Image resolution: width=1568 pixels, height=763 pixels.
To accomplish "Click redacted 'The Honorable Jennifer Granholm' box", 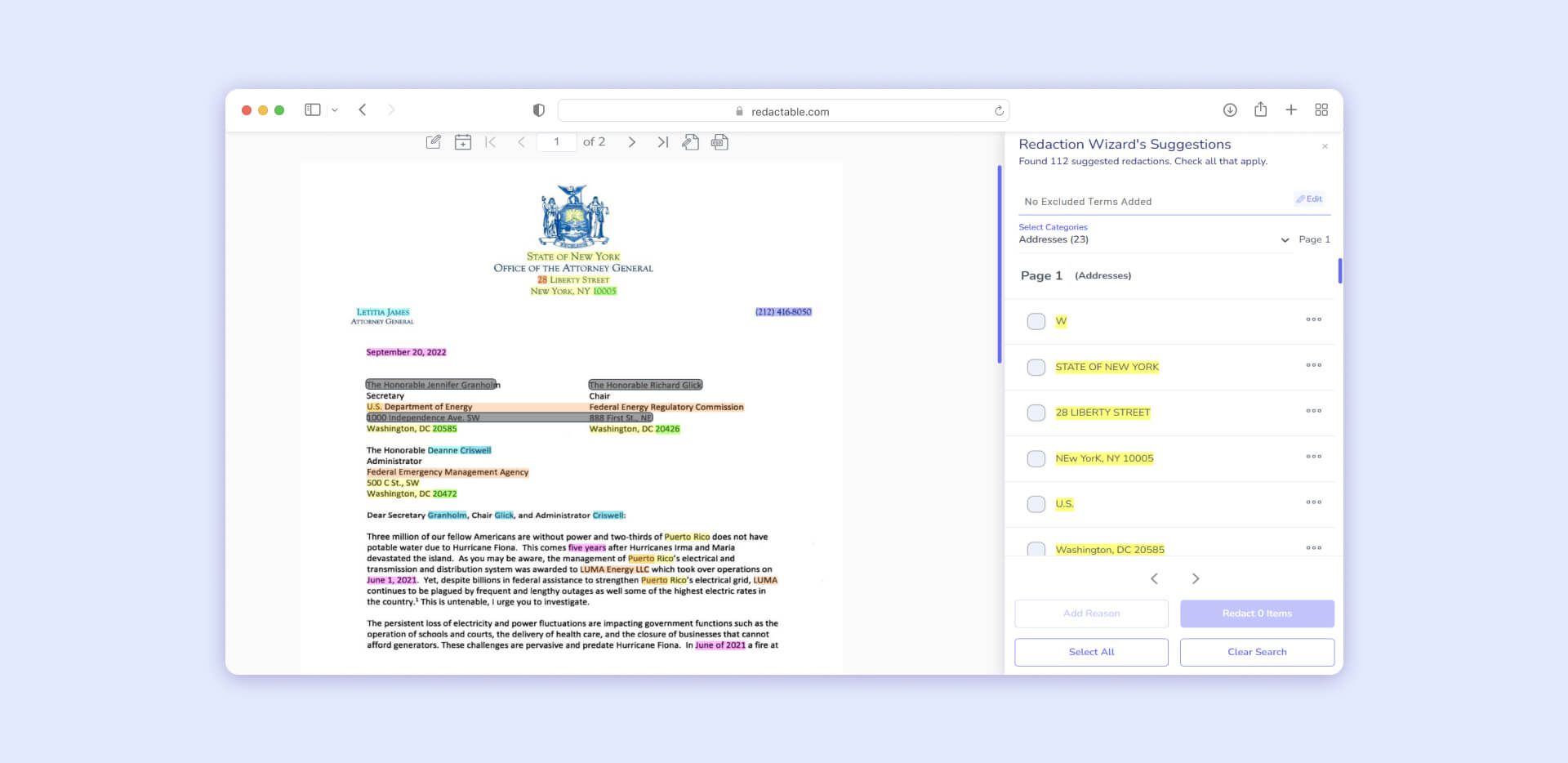I will click(431, 385).
